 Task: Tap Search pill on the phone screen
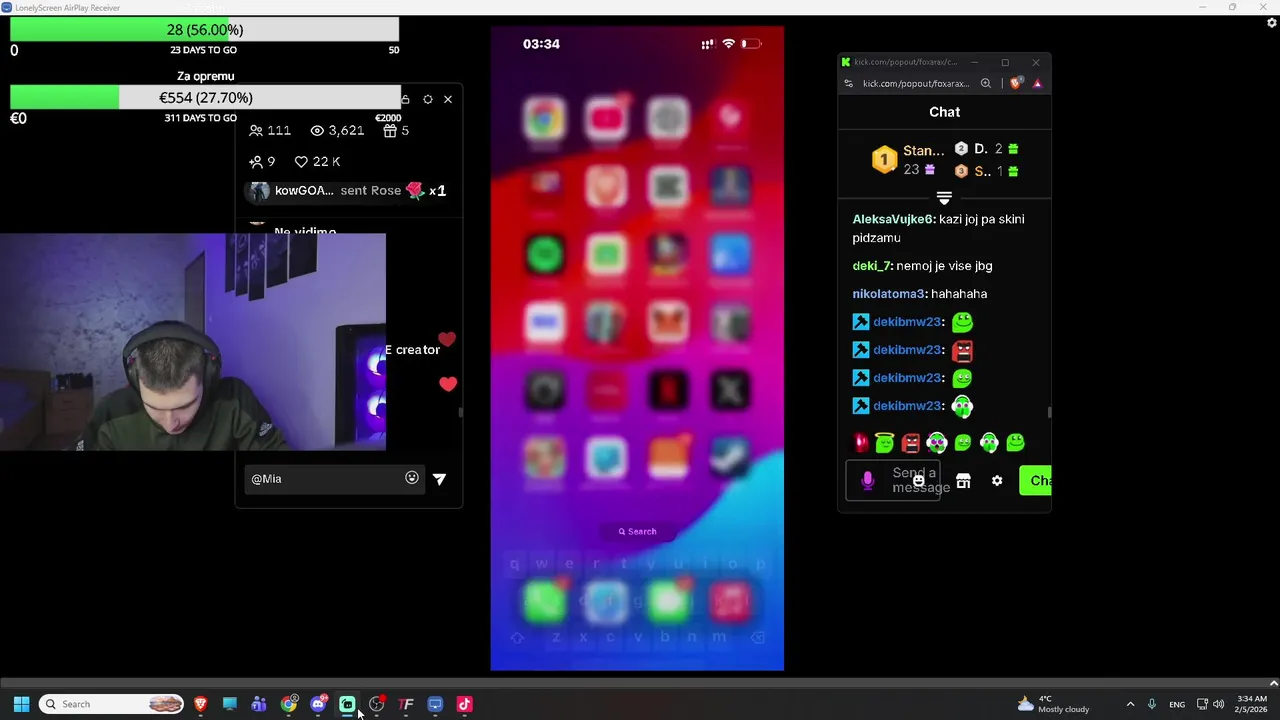tap(637, 532)
